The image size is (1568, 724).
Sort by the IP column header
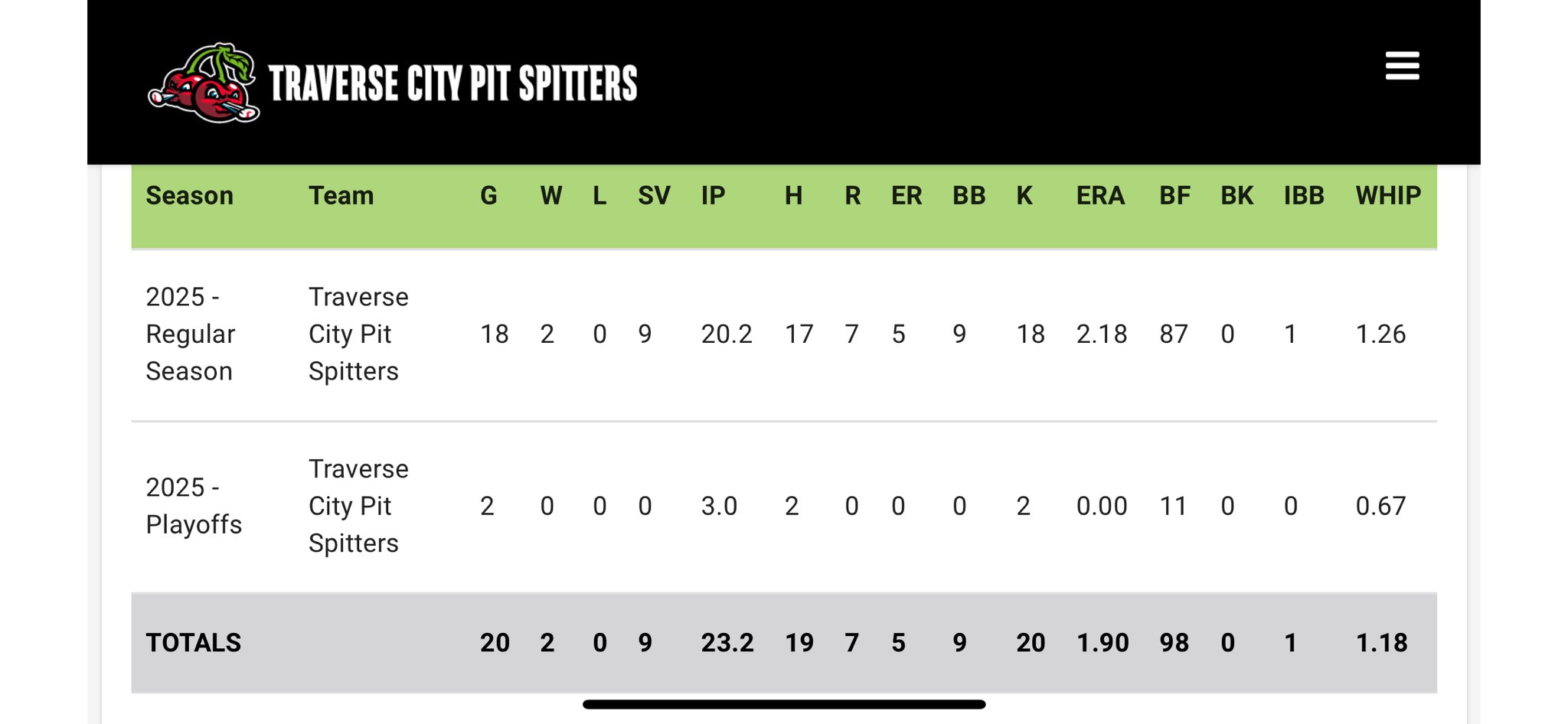point(713,196)
